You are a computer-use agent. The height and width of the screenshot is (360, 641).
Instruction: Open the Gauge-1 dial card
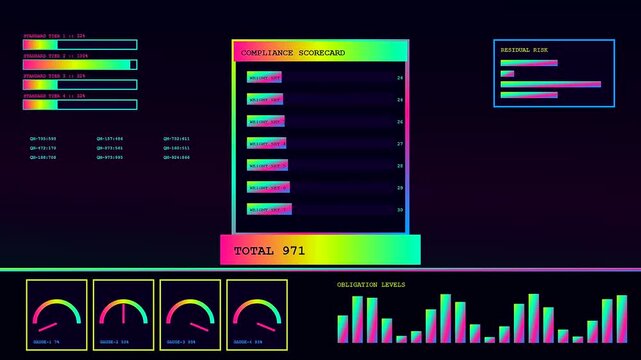click(57, 315)
